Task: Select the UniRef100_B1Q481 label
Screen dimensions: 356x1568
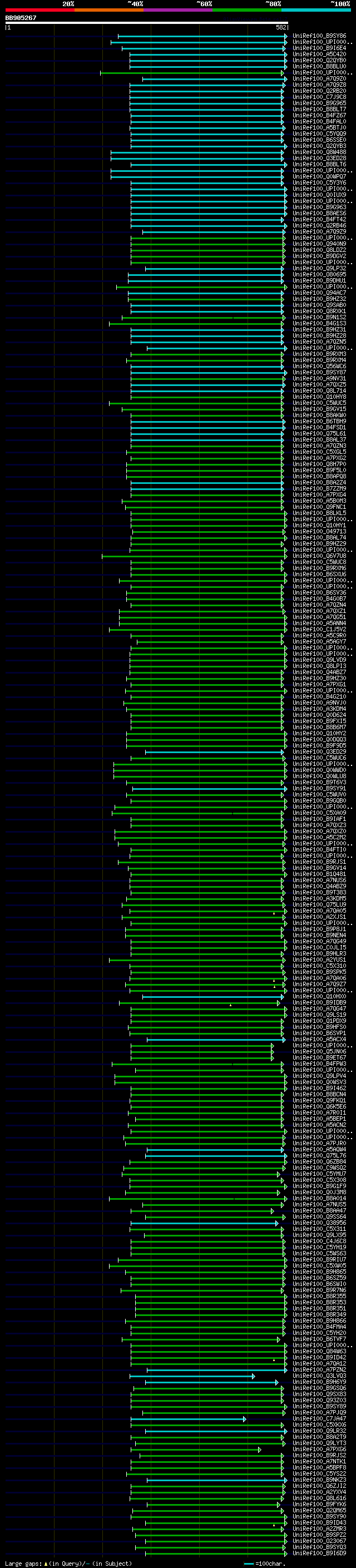Action: (x=319, y=874)
